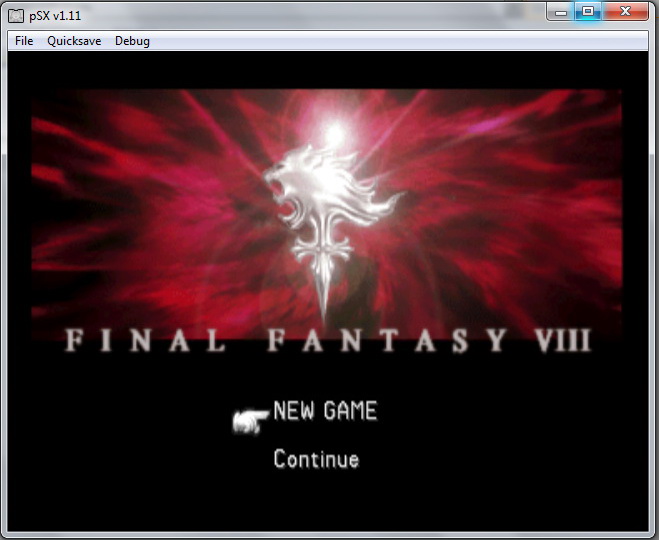Screen dimensions: 659x540
Task: Click the FINAL FANTASY VIII logo text
Action: click(328, 340)
